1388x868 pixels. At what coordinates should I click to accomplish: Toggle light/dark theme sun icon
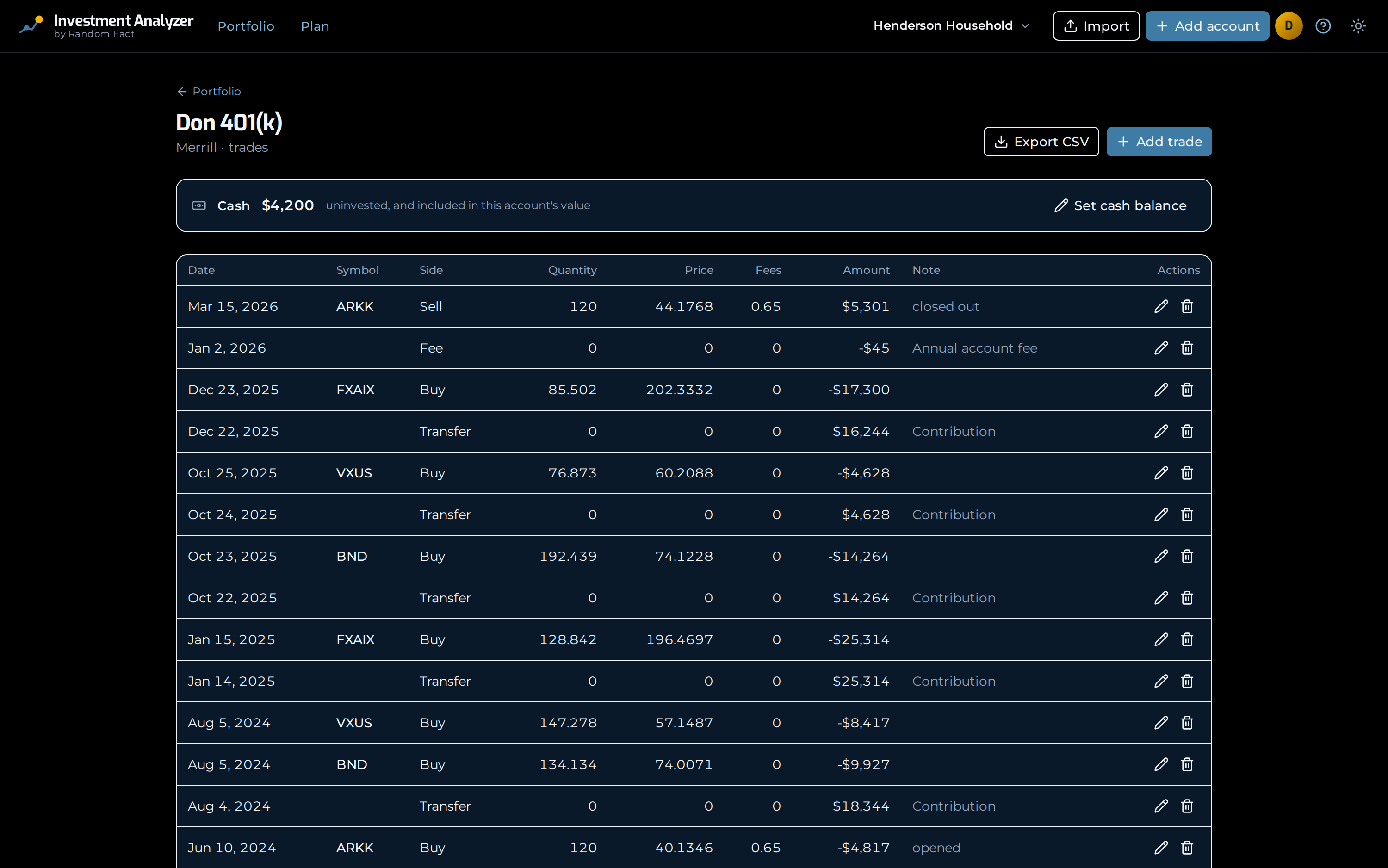(x=1357, y=26)
